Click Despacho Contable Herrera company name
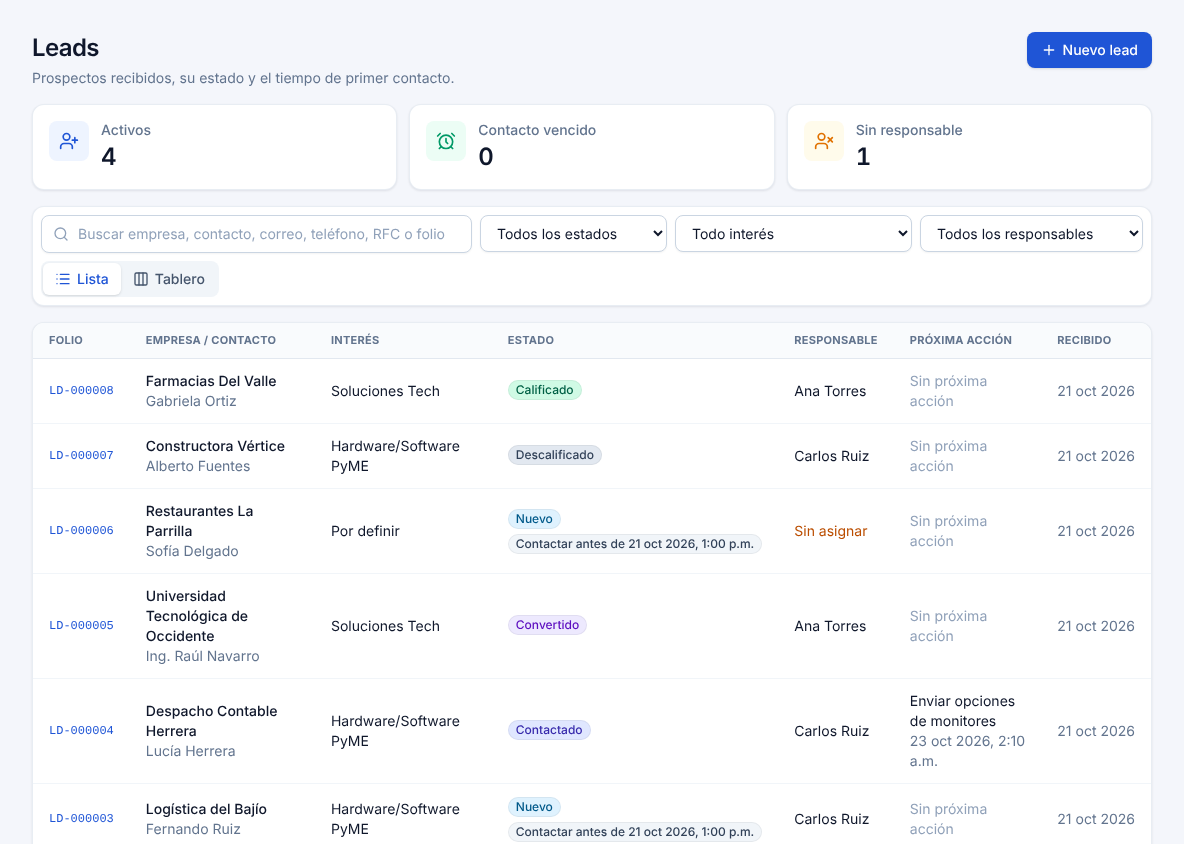 pyautogui.click(x=211, y=721)
